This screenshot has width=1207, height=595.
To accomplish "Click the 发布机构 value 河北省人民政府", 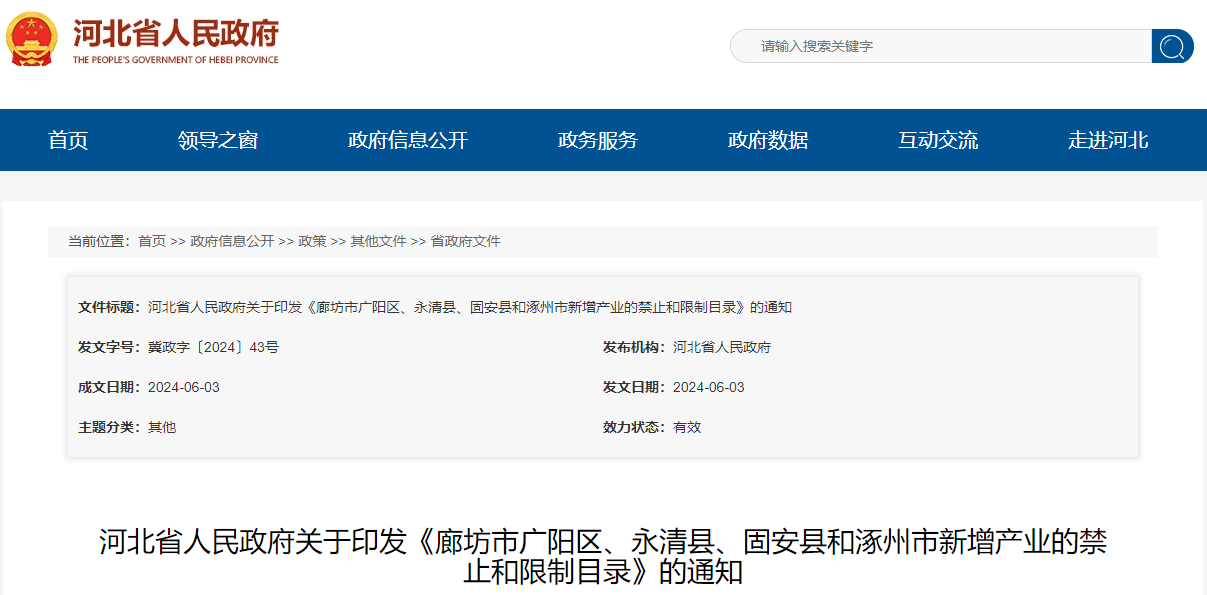I will point(722,347).
